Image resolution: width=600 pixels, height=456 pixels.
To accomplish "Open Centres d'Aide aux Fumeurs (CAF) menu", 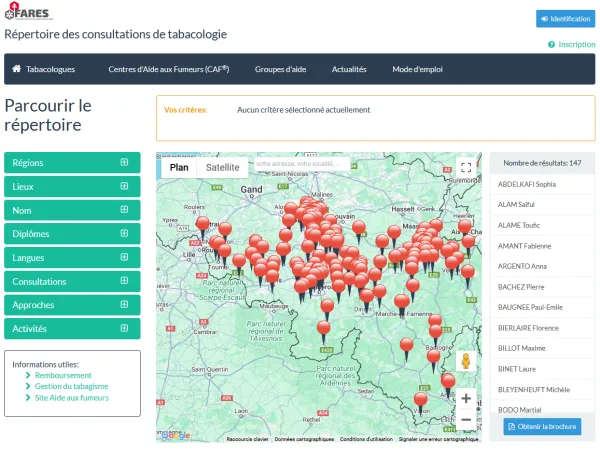I will [169, 69].
